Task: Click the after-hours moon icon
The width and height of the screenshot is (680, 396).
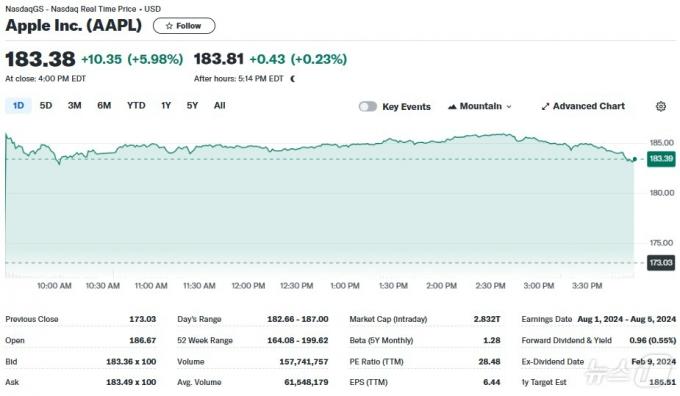Action: (293, 79)
